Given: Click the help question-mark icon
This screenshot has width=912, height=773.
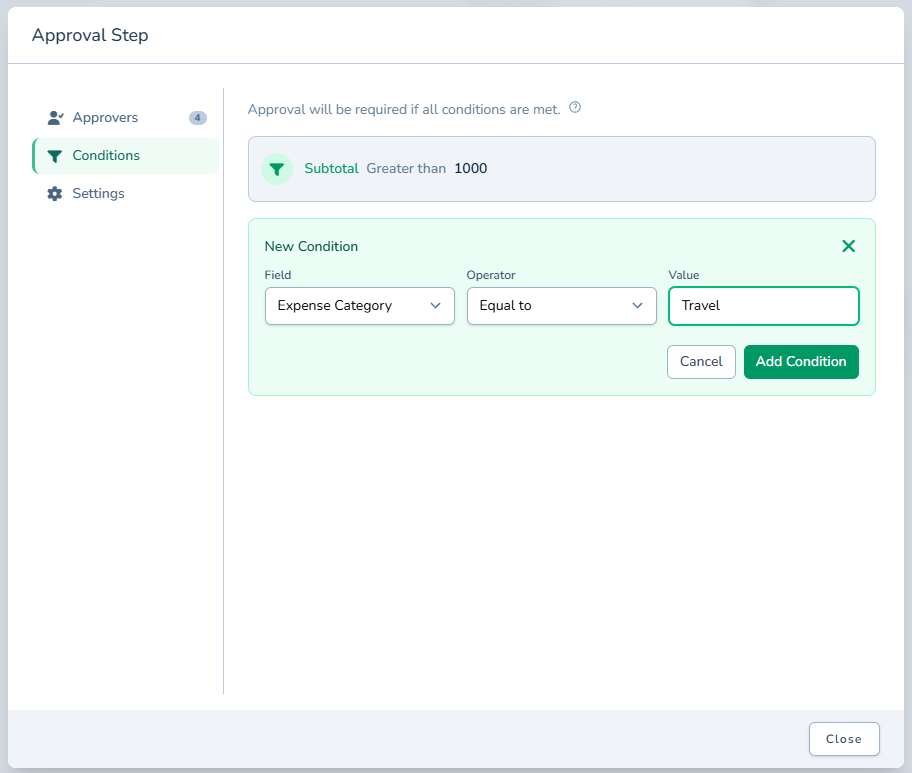Looking at the screenshot, I should (575, 107).
